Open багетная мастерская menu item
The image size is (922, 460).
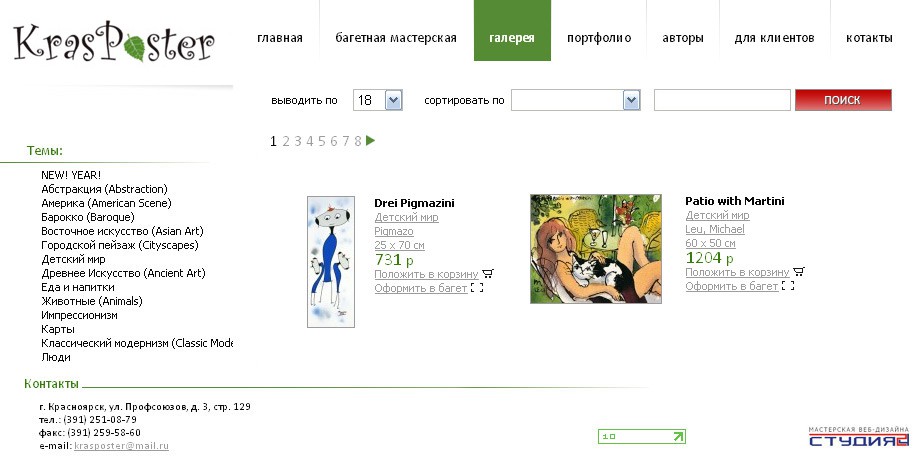[x=396, y=38]
